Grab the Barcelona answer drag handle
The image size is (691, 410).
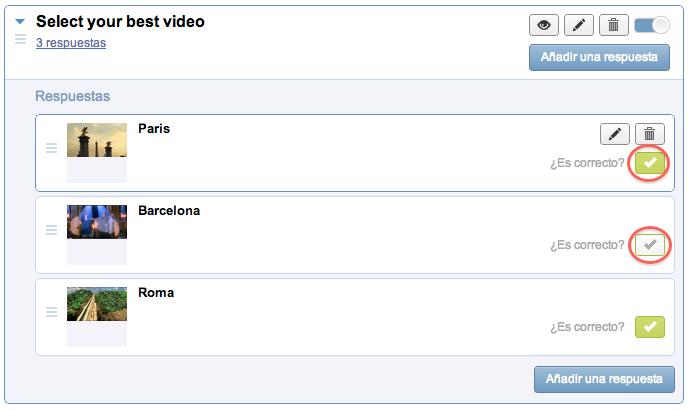[x=52, y=230]
